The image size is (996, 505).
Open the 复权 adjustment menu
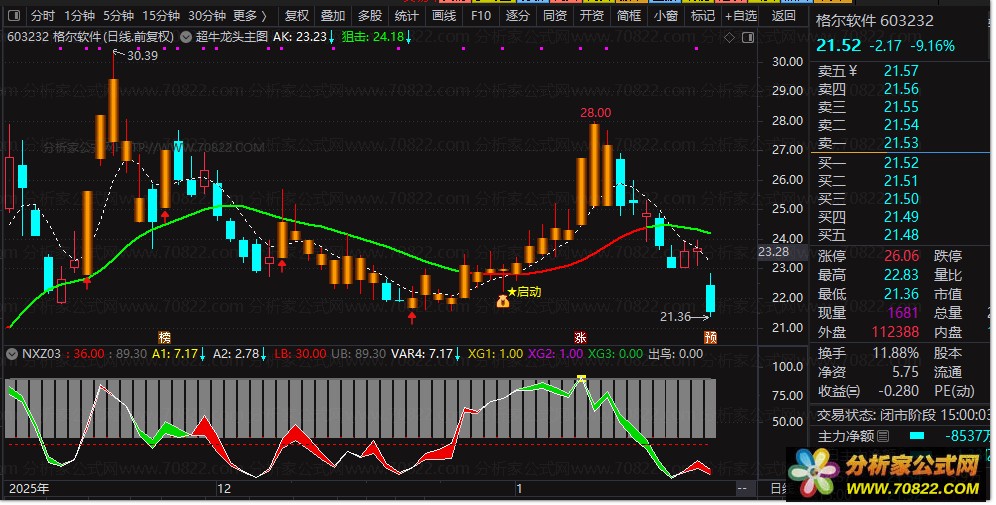(296, 15)
